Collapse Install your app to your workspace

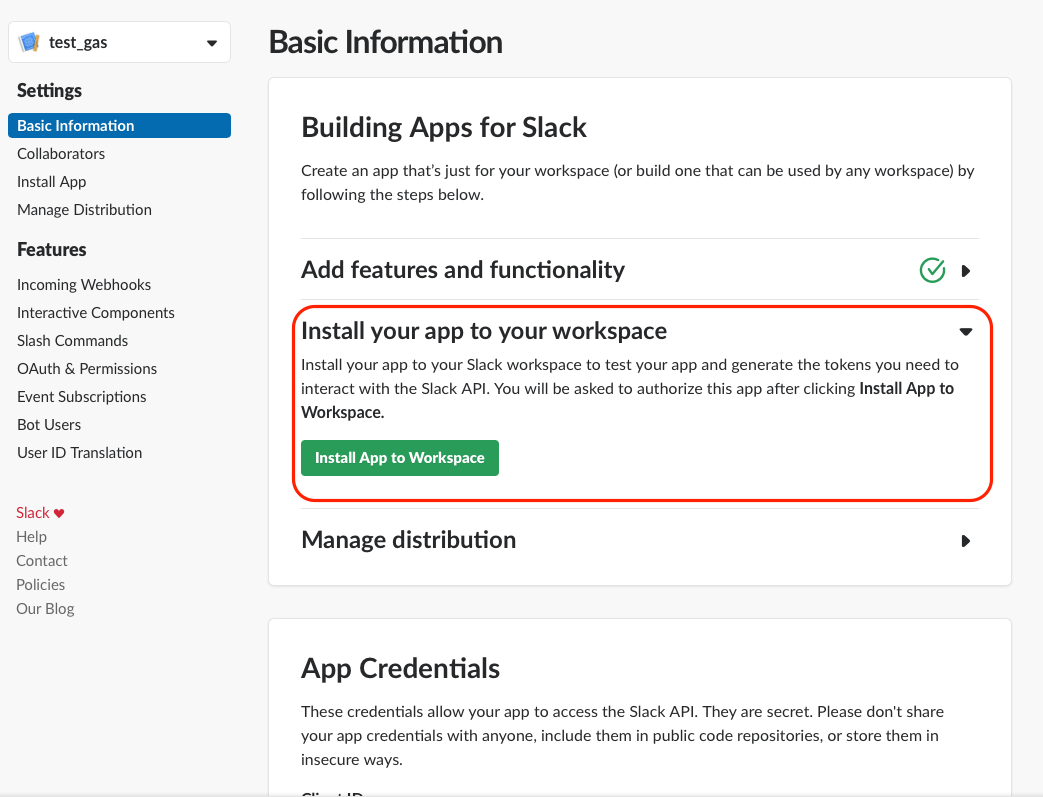[x=965, y=331]
